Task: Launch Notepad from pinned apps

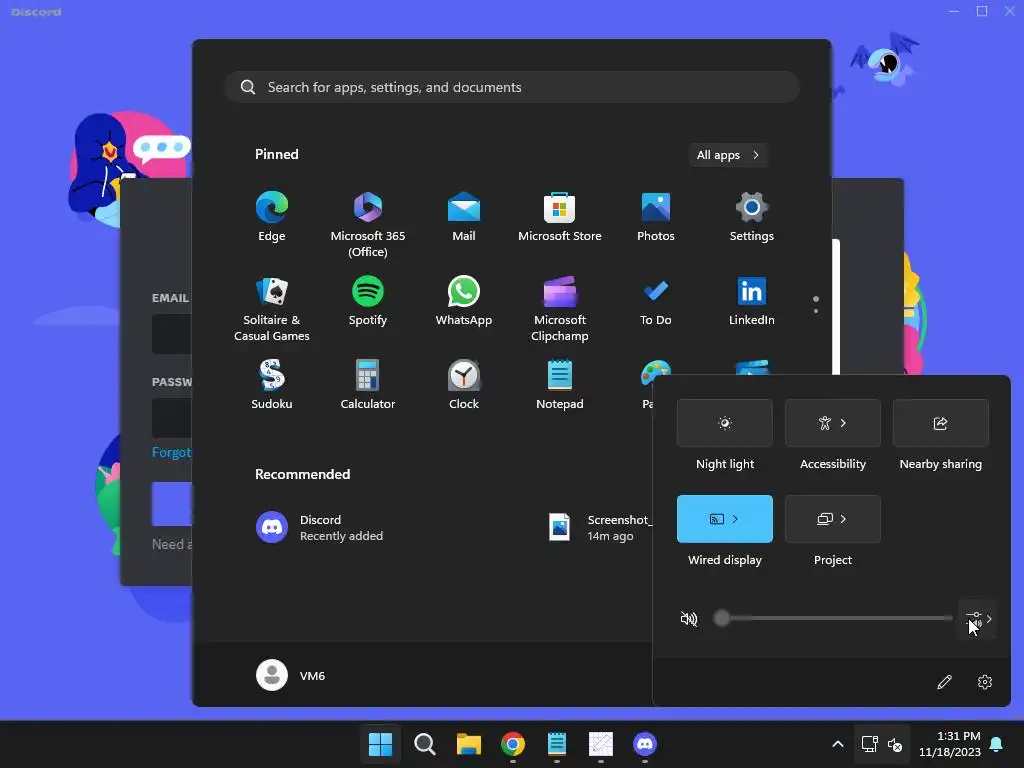Action: coord(560,385)
